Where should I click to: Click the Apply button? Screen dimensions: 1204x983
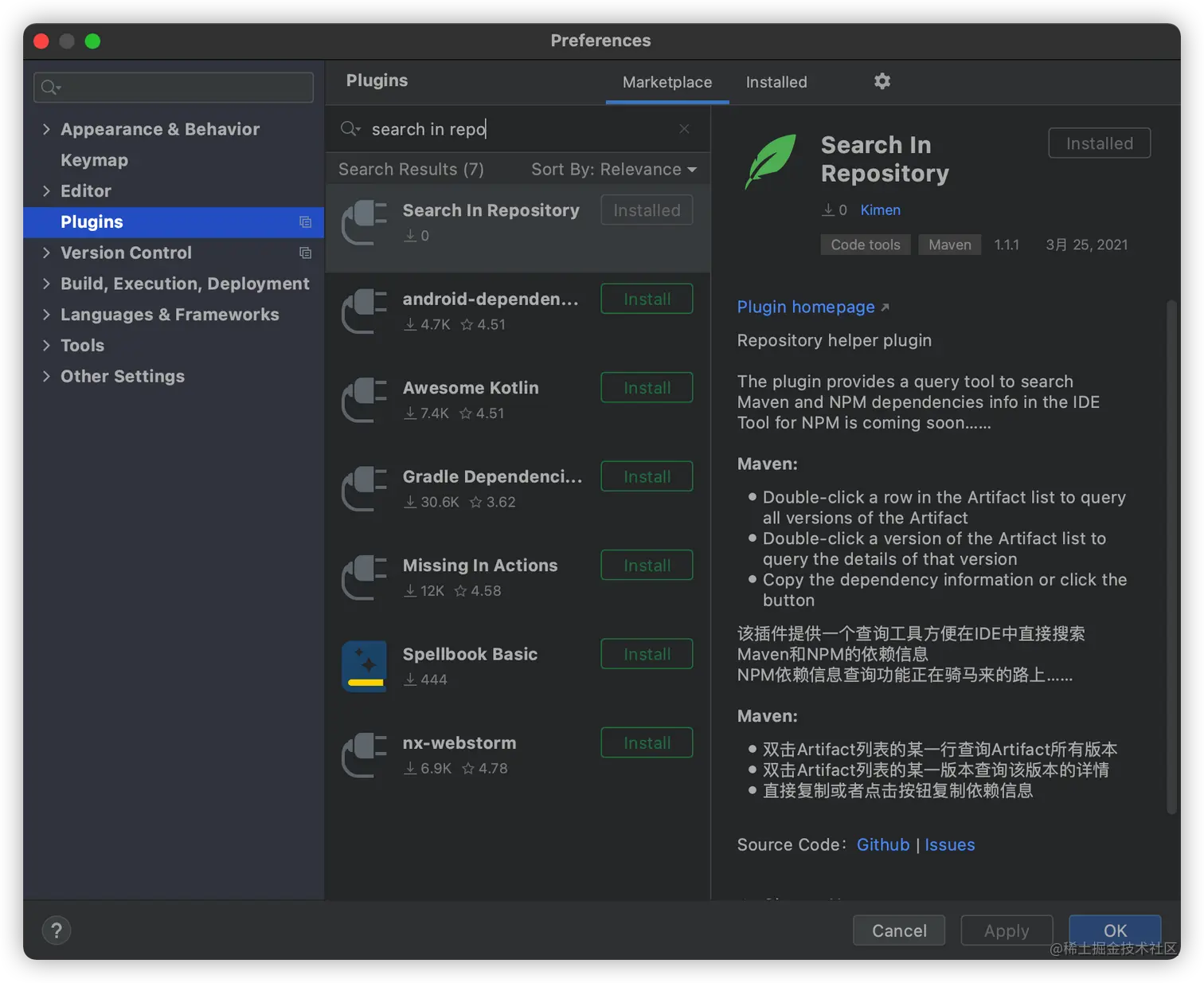coord(1007,930)
